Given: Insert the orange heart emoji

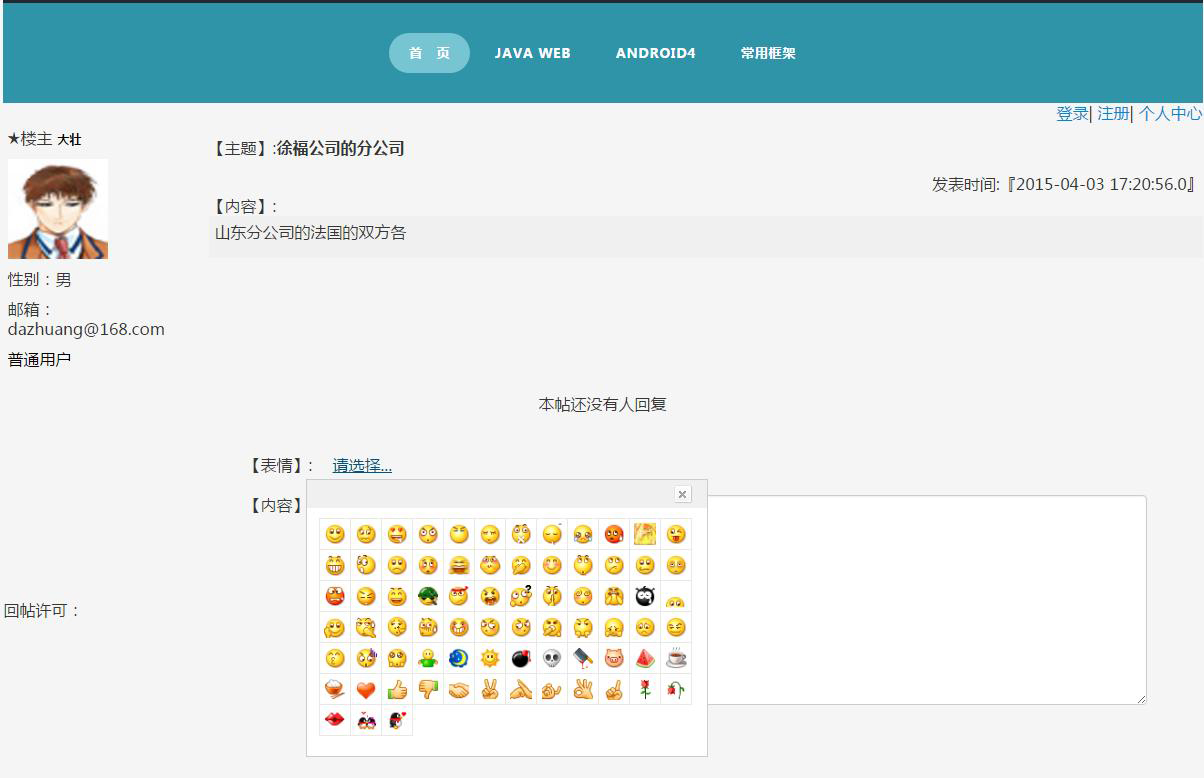Looking at the screenshot, I should pyautogui.click(x=366, y=690).
